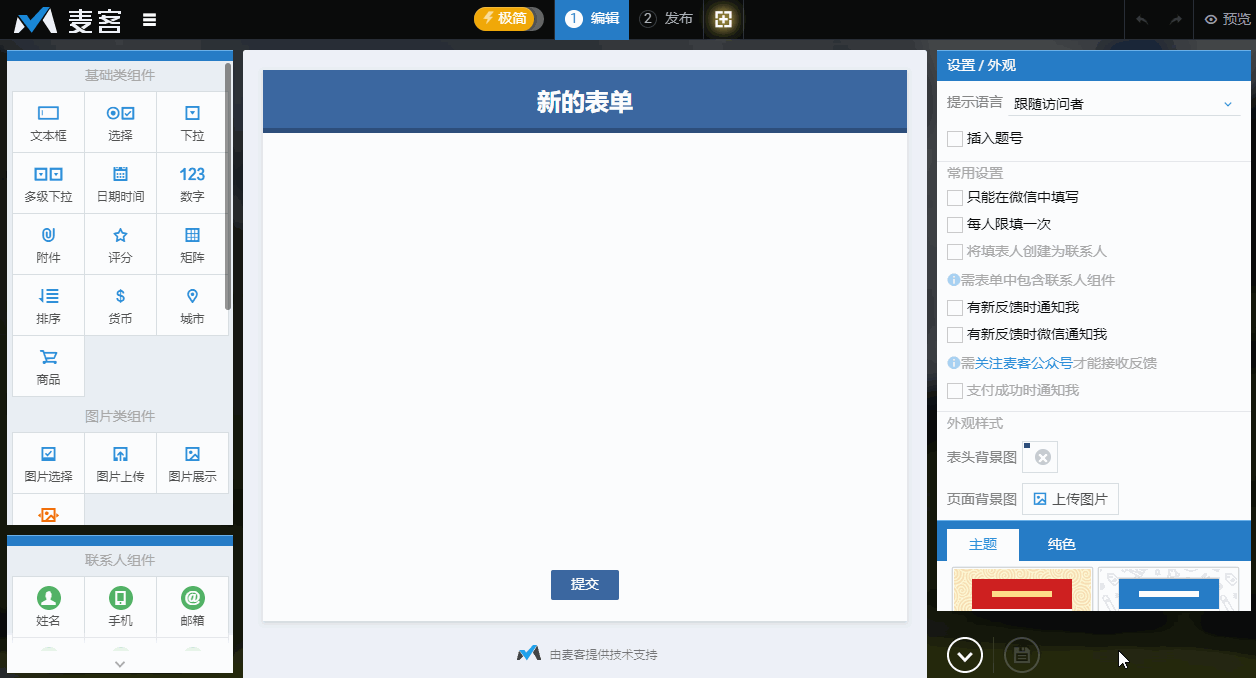Viewport: 1256px width, 678px height.
Task: Go to step 2 发布 tab
Action: (x=666, y=19)
